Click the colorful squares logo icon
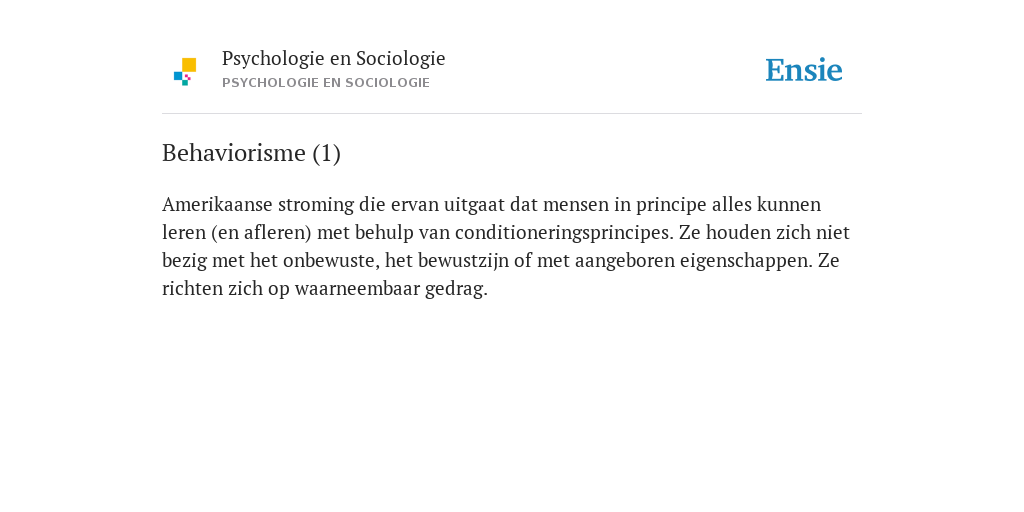The image size is (1024, 512). pos(185,72)
